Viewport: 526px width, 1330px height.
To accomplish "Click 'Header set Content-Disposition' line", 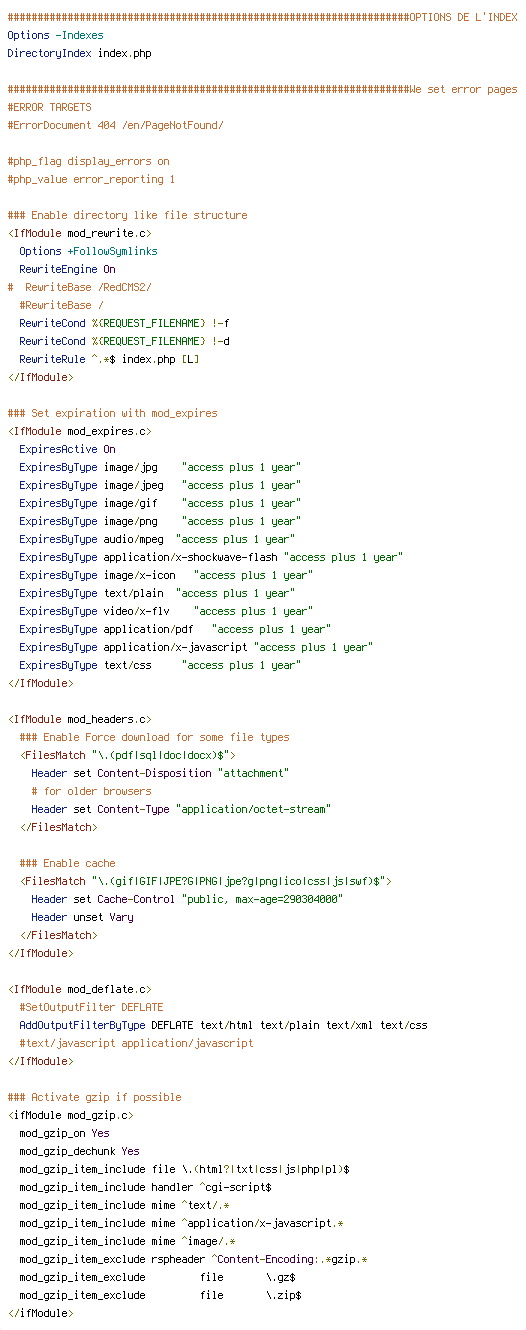I will pyautogui.click(x=160, y=773).
